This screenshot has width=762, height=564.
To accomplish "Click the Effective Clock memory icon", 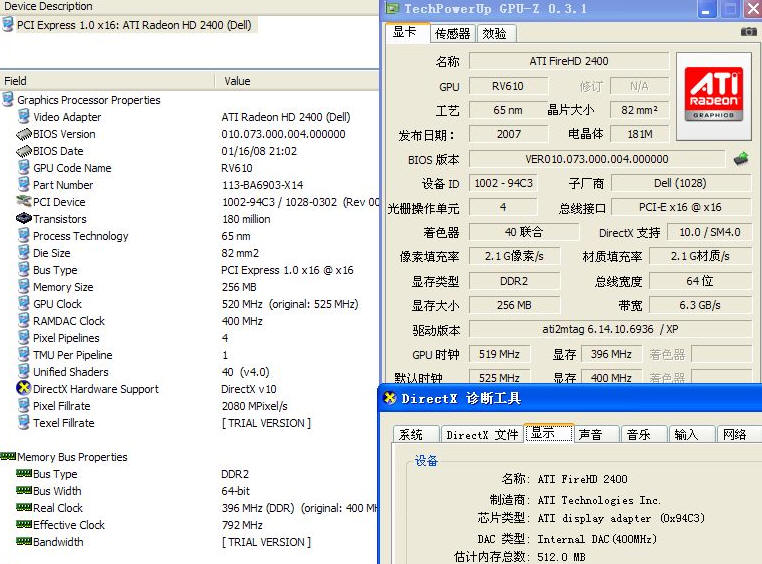I will (x=23, y=524).
